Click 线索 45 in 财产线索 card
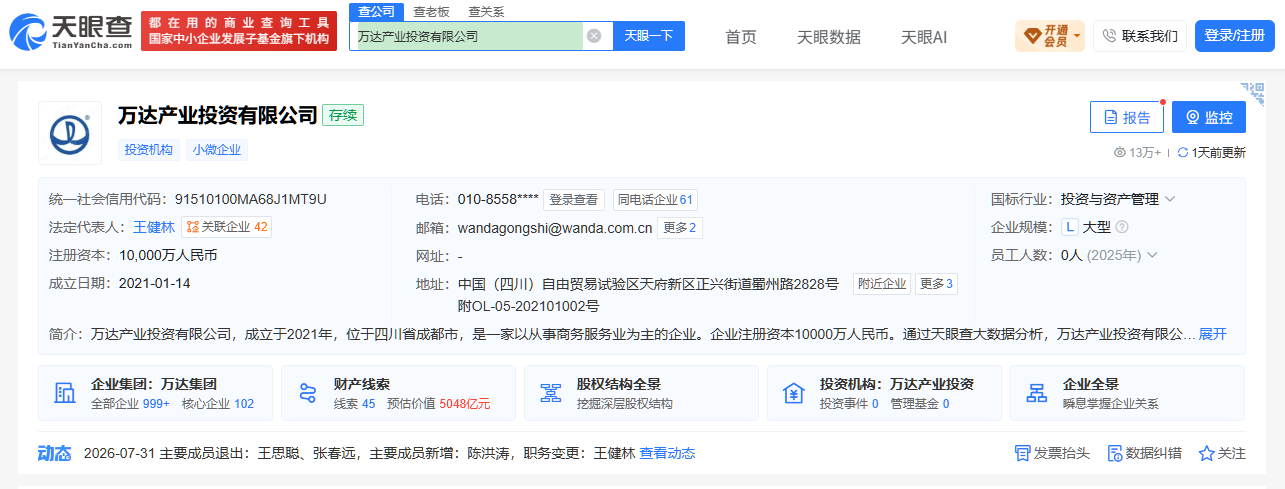 [354, 404]
